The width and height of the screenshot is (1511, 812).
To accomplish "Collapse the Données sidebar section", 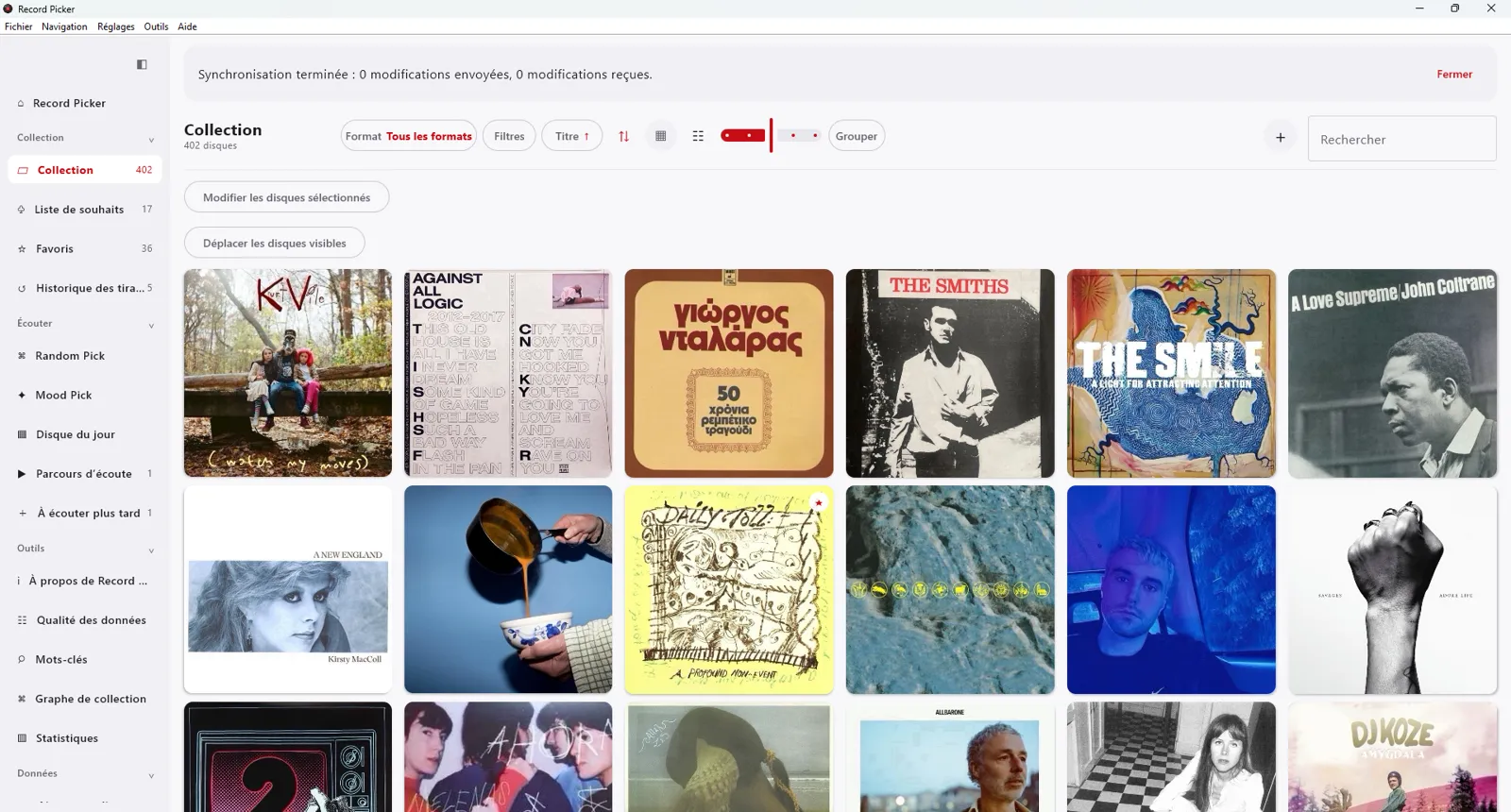I will click(151, 776).
